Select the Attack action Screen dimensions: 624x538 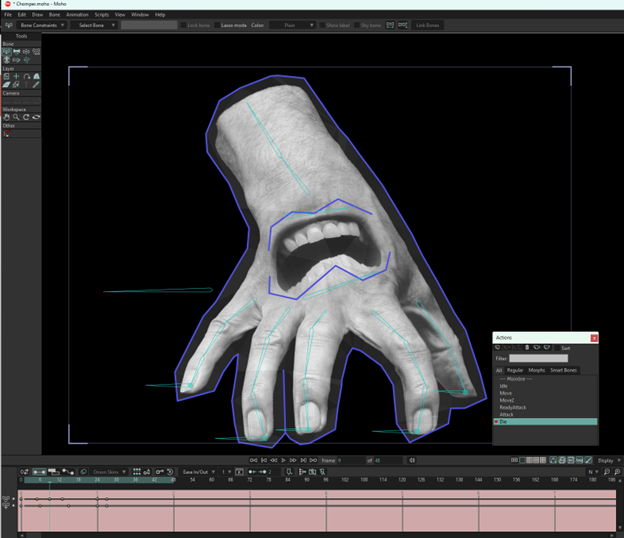pyautogui.click(x=545, y=415)
